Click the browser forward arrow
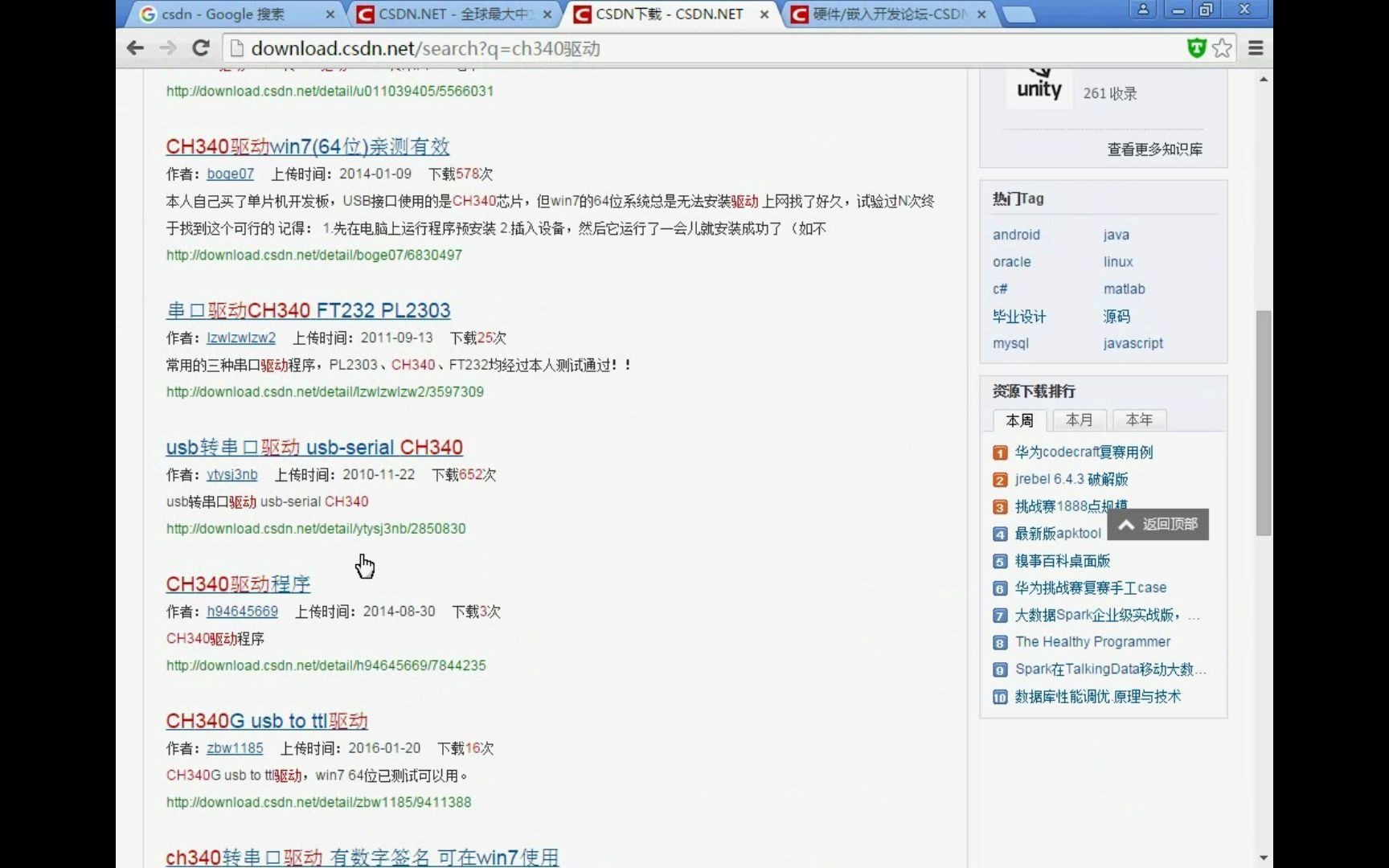The height and width of the screenshot is (868, 1389). (167, 48)
